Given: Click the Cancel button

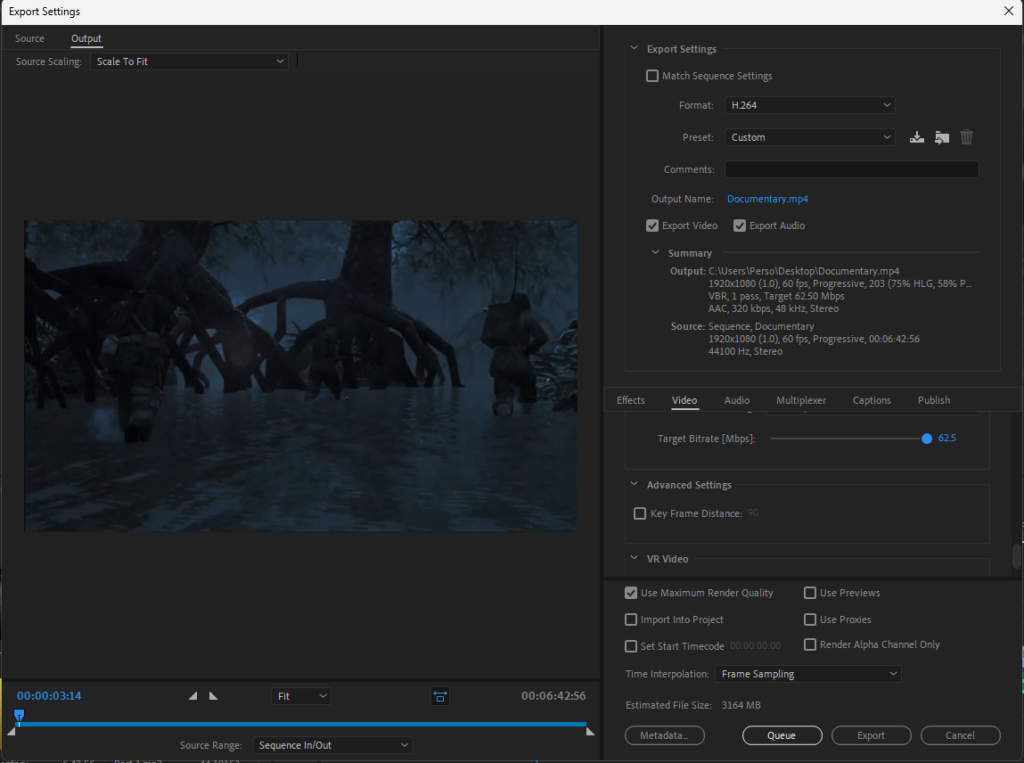Looking at the screenshot, I should point(960,736).
